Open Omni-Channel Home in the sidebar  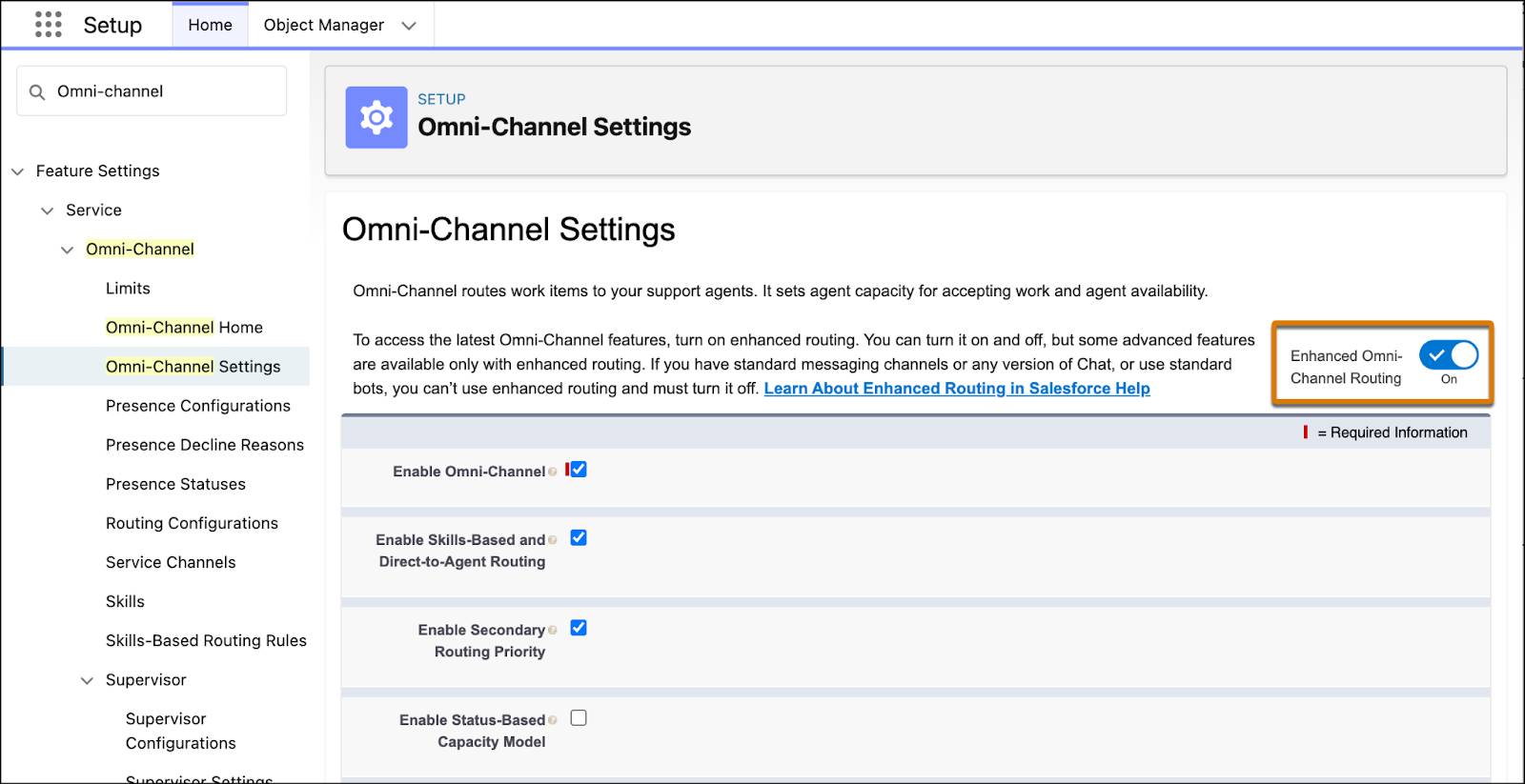[184, 328]
